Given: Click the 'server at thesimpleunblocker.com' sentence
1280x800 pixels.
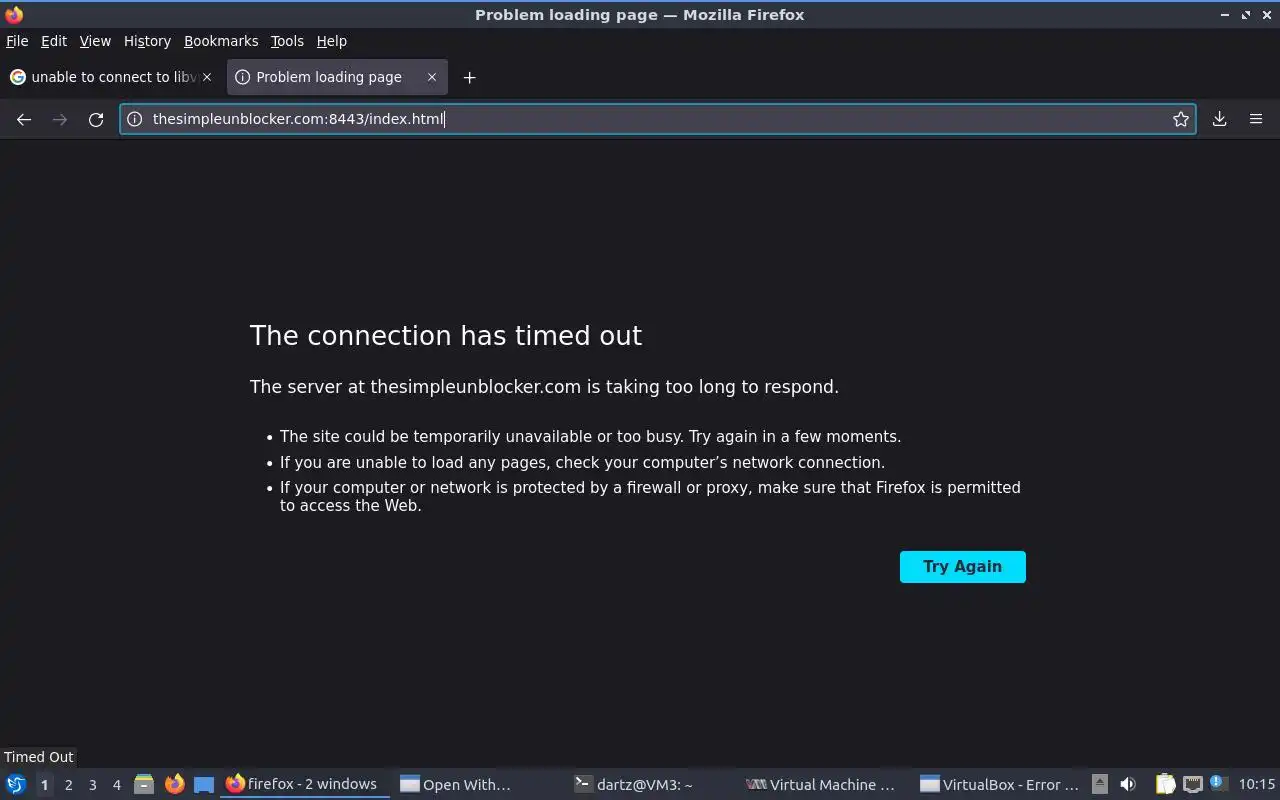Looking at the screenshot, I should (x=544, y=387).
